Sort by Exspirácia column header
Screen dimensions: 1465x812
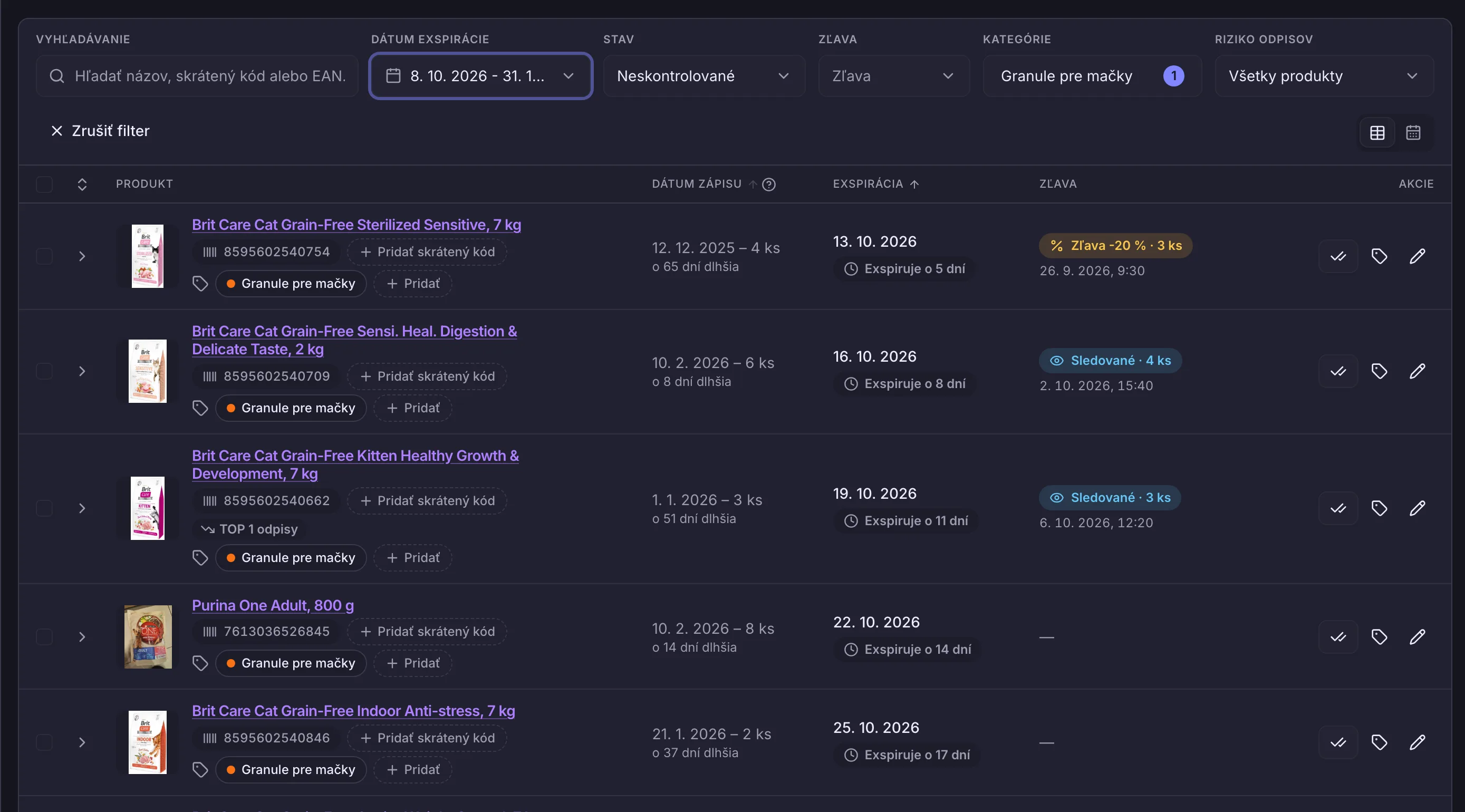pos(876,183)
